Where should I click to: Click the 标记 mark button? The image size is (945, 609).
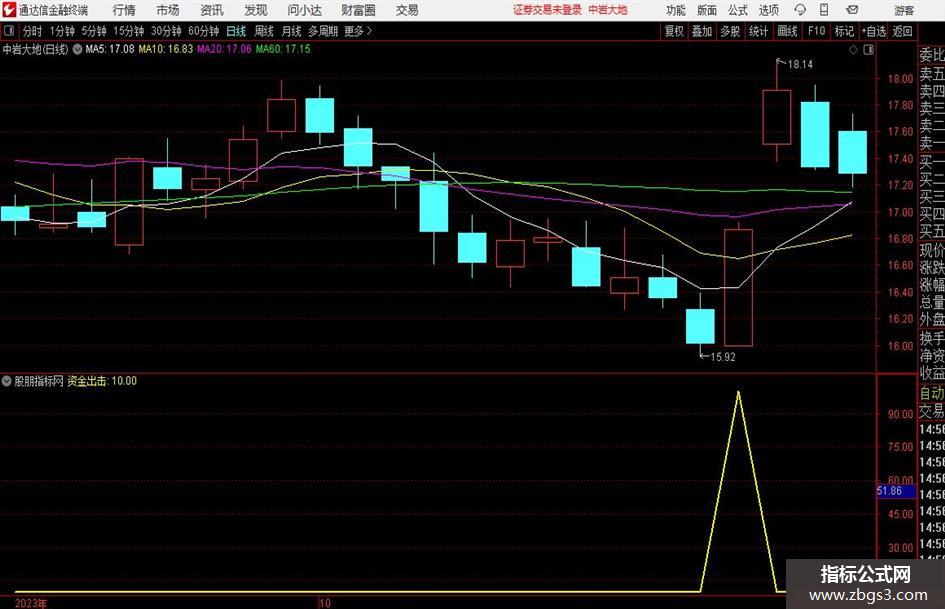pyautogui.click(x=844, y=31)
